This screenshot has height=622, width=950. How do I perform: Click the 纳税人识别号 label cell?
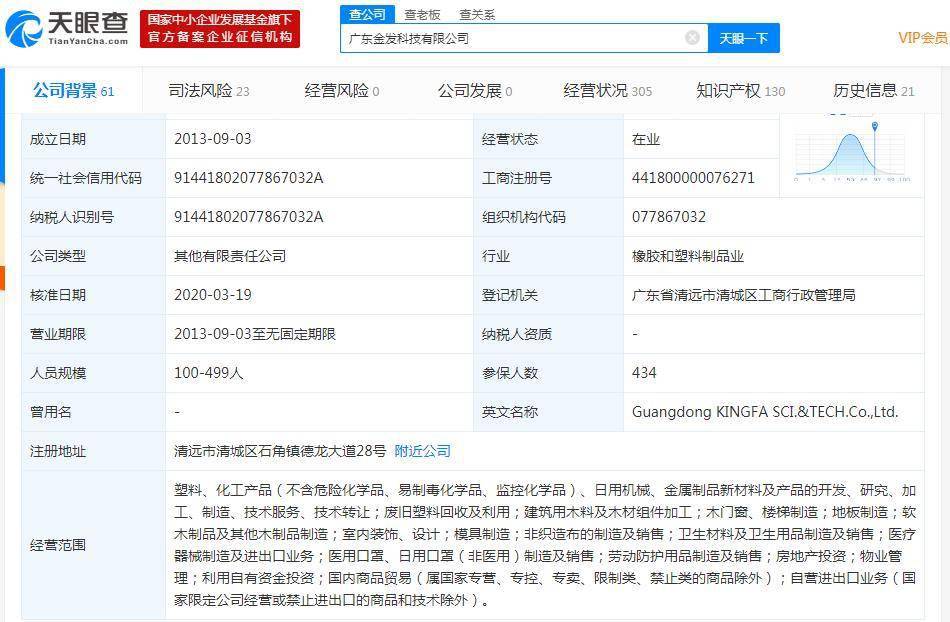[x=93, y=217]
